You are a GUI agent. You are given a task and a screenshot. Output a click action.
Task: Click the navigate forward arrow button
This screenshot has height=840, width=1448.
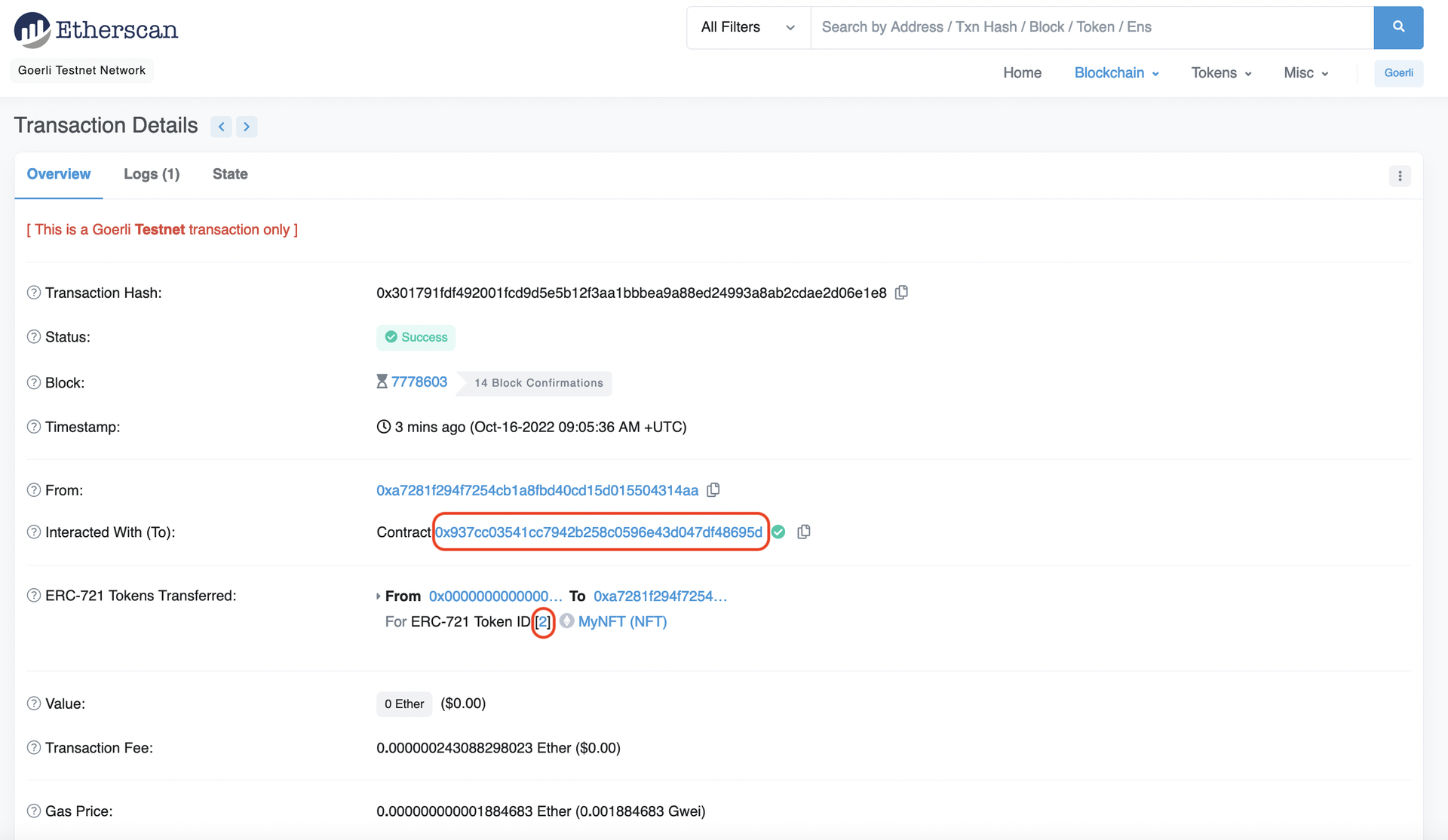click(x=247, y=125)
